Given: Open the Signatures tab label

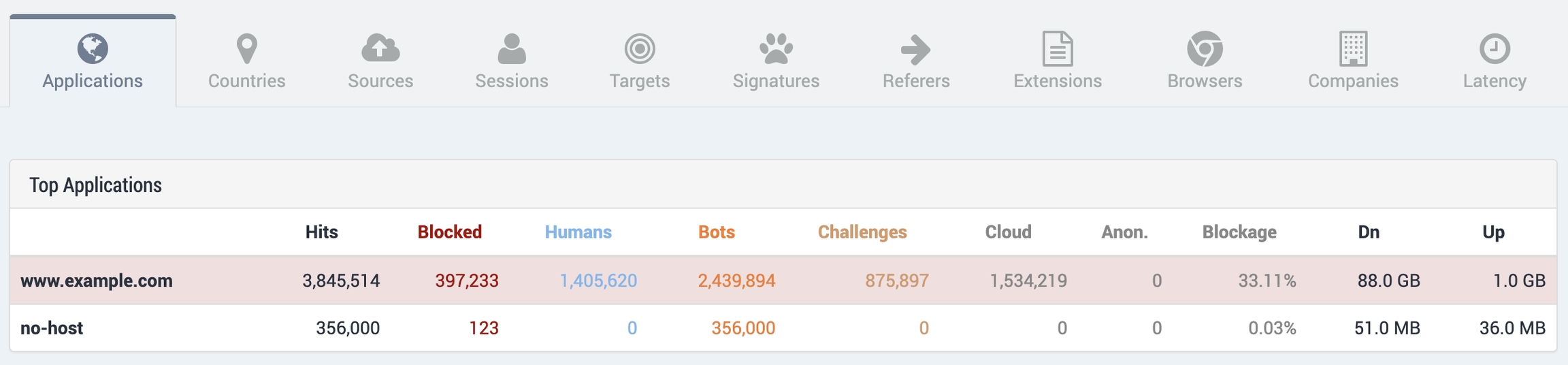Looking at the screenshot, I should pos(776,81).
